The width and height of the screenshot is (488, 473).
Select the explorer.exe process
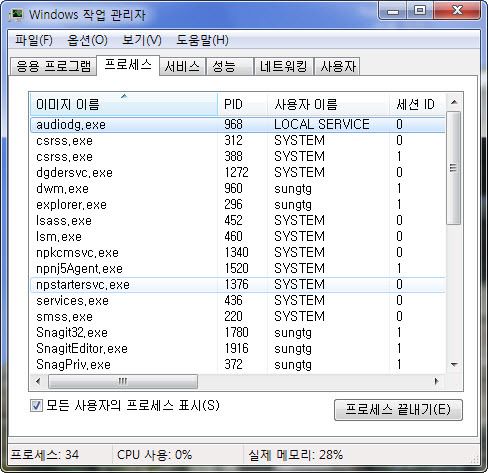click(238, 205)
